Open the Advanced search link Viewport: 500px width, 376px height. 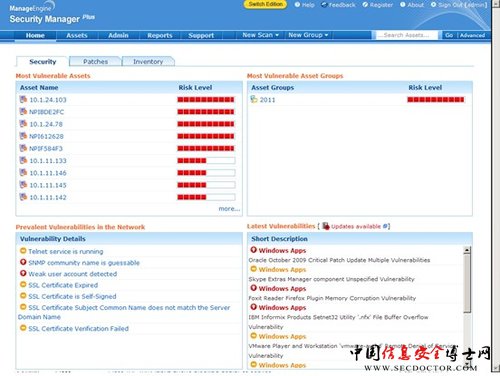(472, 35)
